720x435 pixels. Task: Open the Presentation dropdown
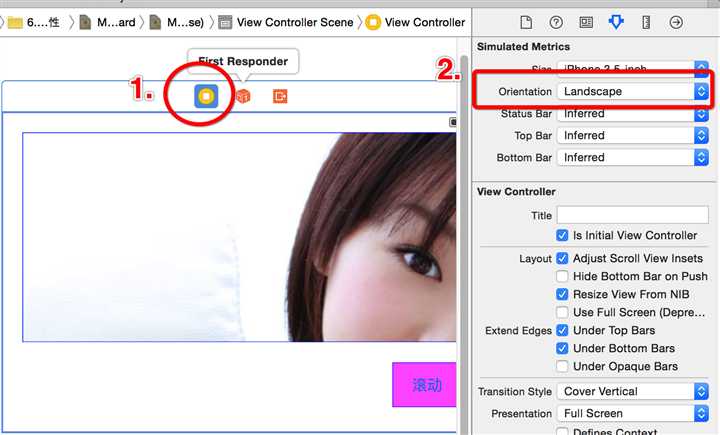pos(633,413)
